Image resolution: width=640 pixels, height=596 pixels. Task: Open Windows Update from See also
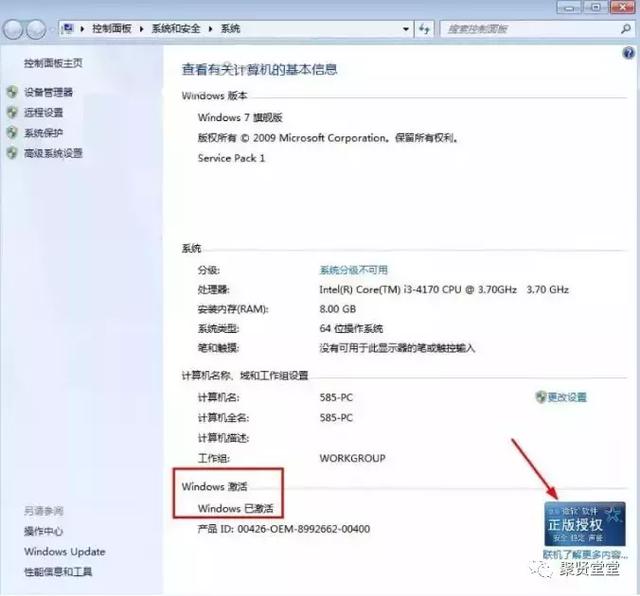pyautogui.click(x=64, y=552)
